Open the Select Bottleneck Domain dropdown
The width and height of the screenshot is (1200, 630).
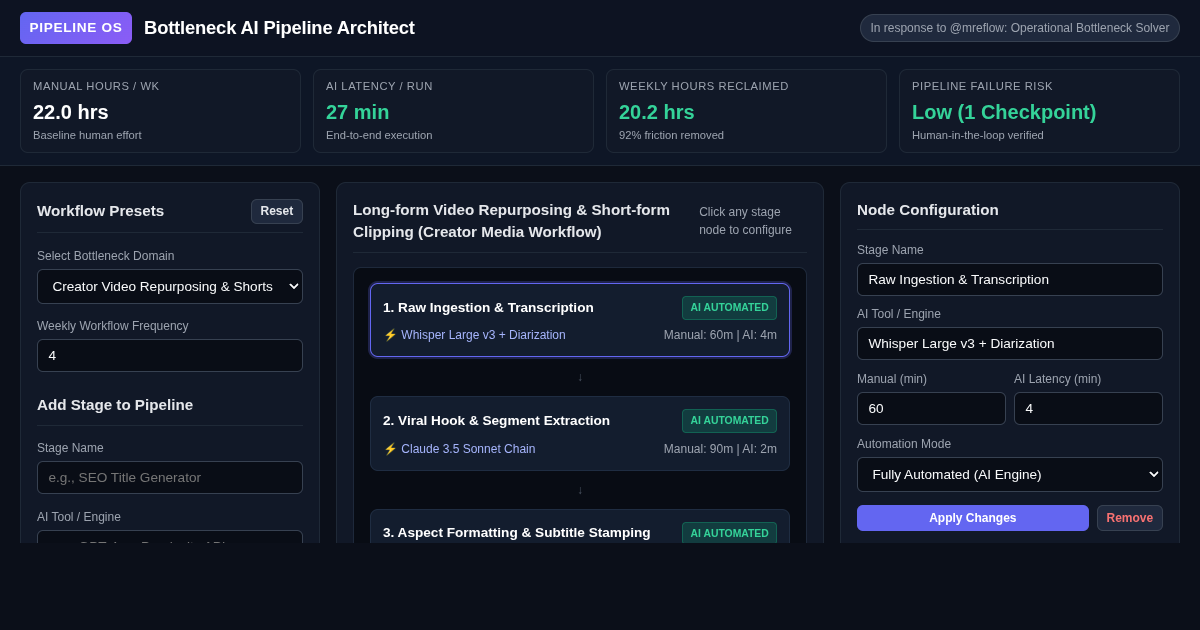pyautogui.click(x=170, y=286)
